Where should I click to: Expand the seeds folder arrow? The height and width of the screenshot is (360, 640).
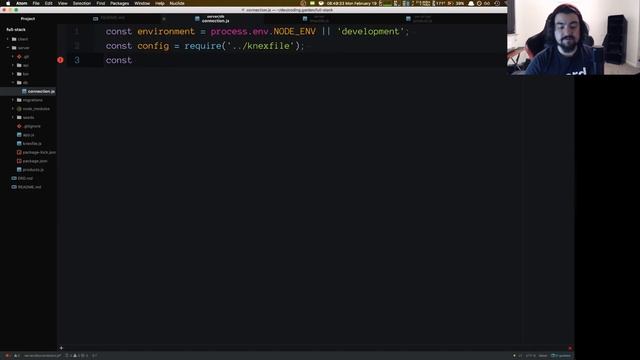click(13, 118)
